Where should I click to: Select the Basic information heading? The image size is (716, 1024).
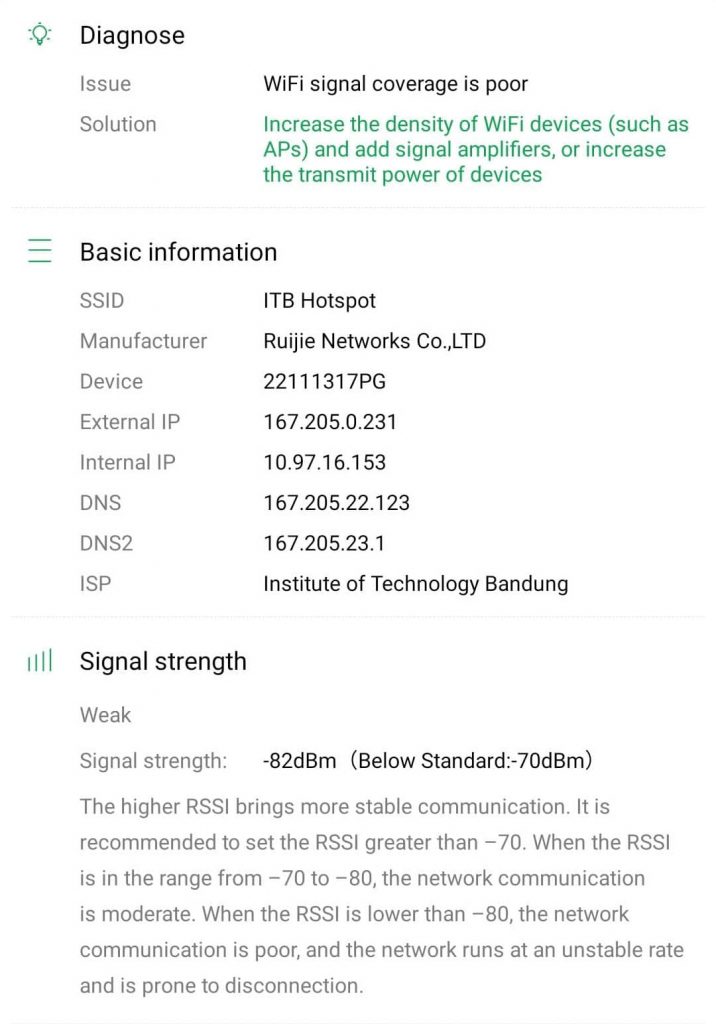pyautogui.click(x=178, y=252)
